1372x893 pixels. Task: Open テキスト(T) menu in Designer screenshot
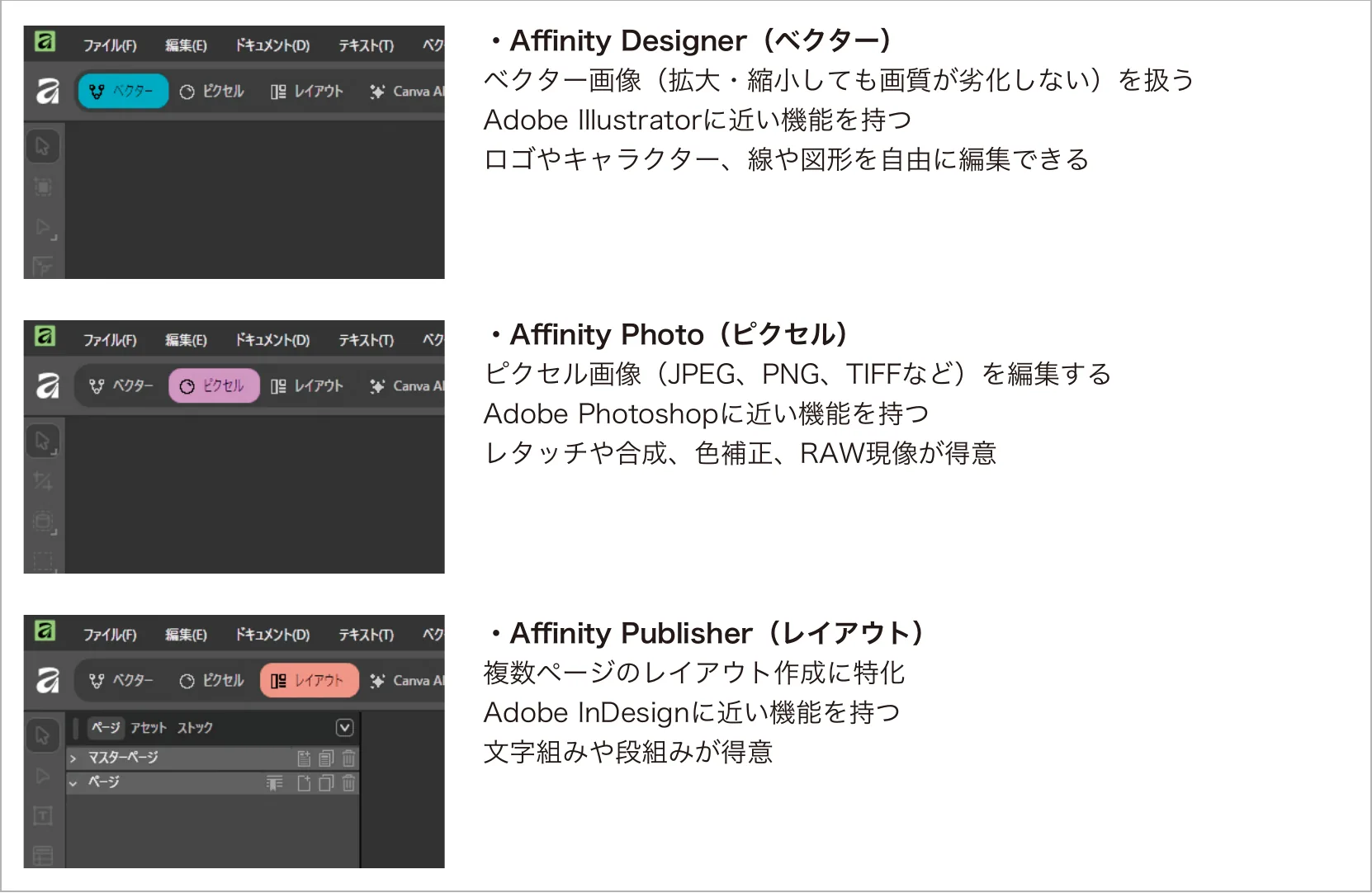point(367,45)
